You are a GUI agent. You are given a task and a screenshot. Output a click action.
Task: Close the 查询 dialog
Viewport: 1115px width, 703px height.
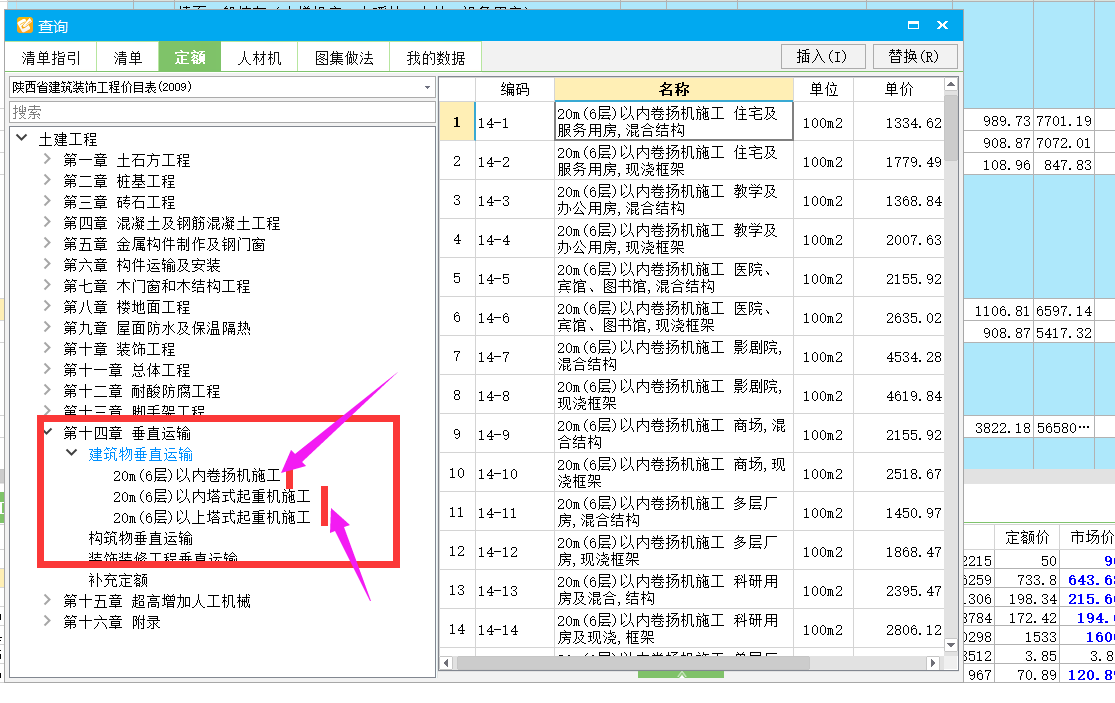[x=943, y=25]
